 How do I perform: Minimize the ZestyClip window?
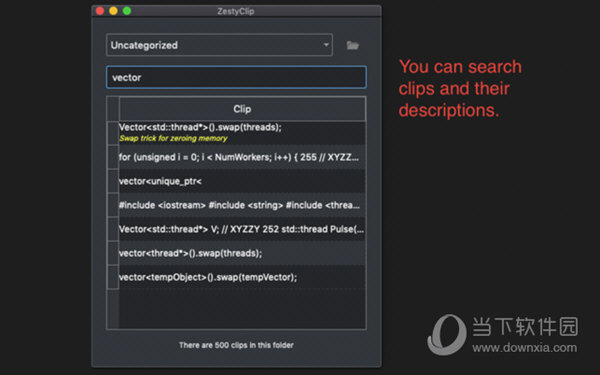[x=113, y=11]
